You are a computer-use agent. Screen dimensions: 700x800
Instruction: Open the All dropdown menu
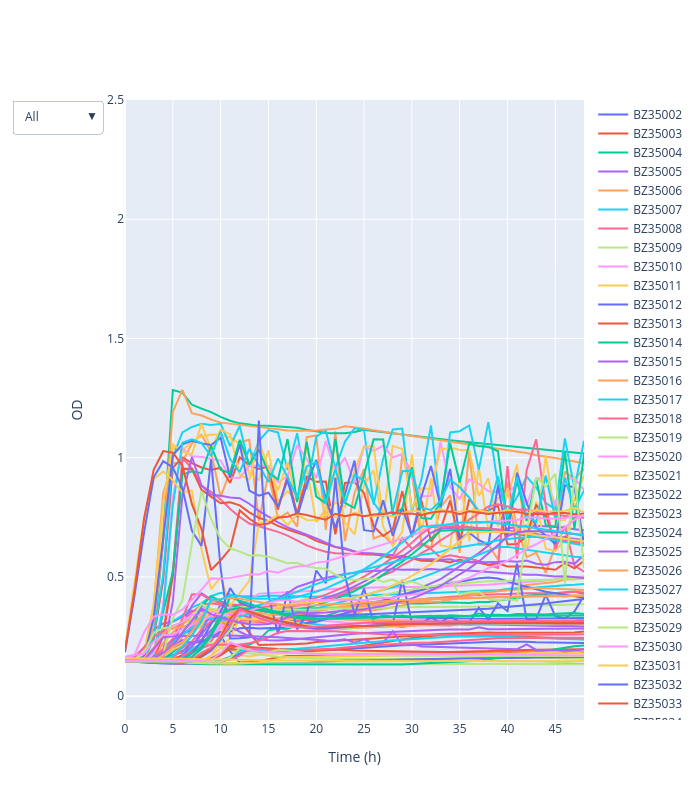click(x=58, y=117)
